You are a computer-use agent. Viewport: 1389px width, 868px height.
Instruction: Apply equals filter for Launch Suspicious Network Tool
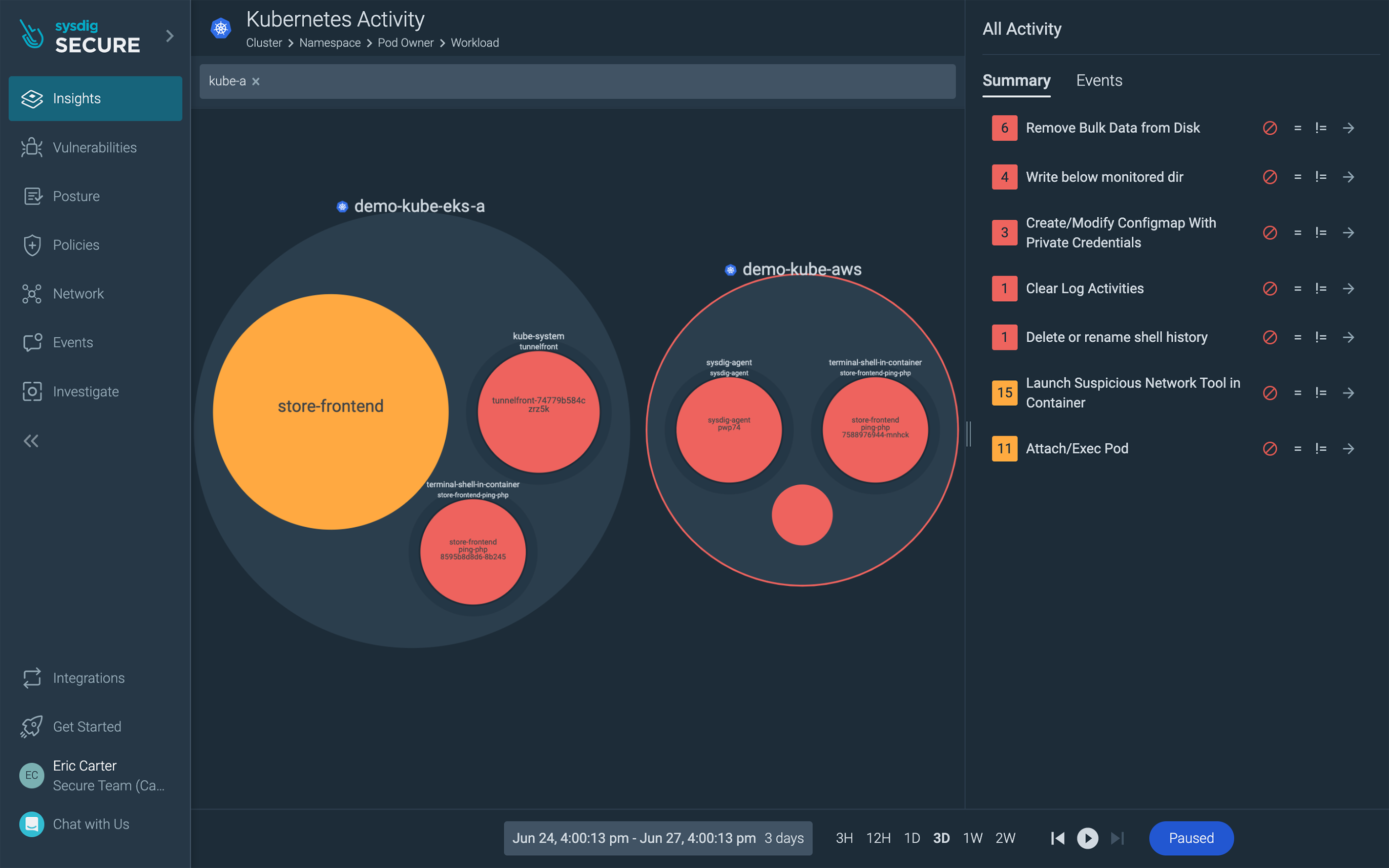[1298, 393]
